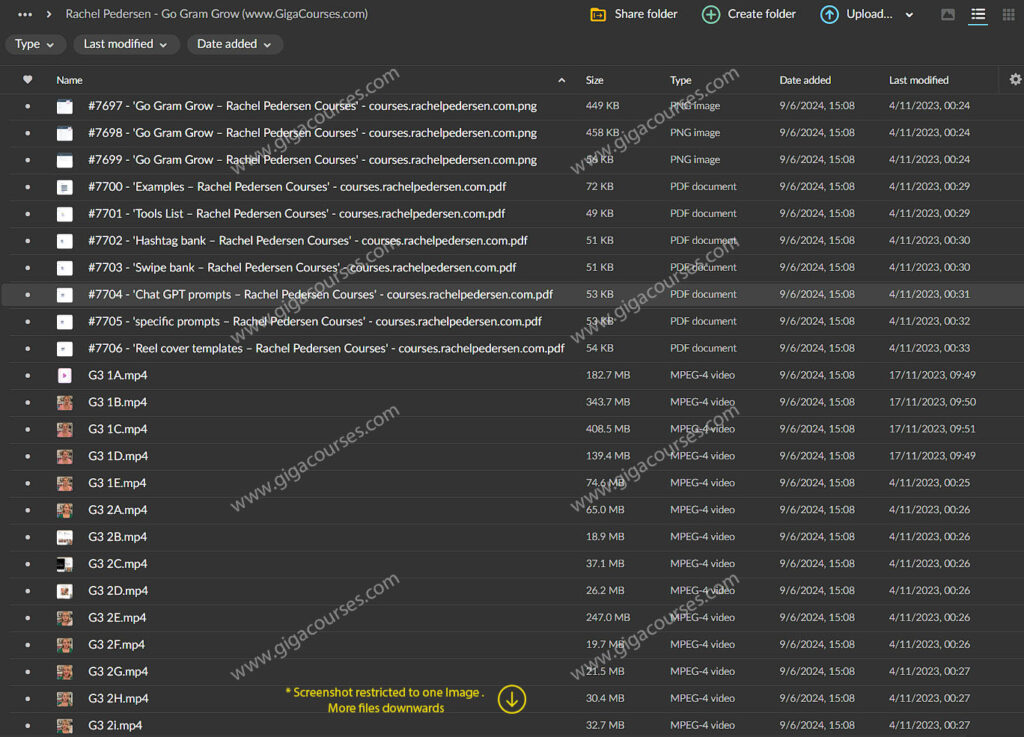Open the Last modified filter dropdown
This screenshot has width=1024, height=737.
(125, 44)
